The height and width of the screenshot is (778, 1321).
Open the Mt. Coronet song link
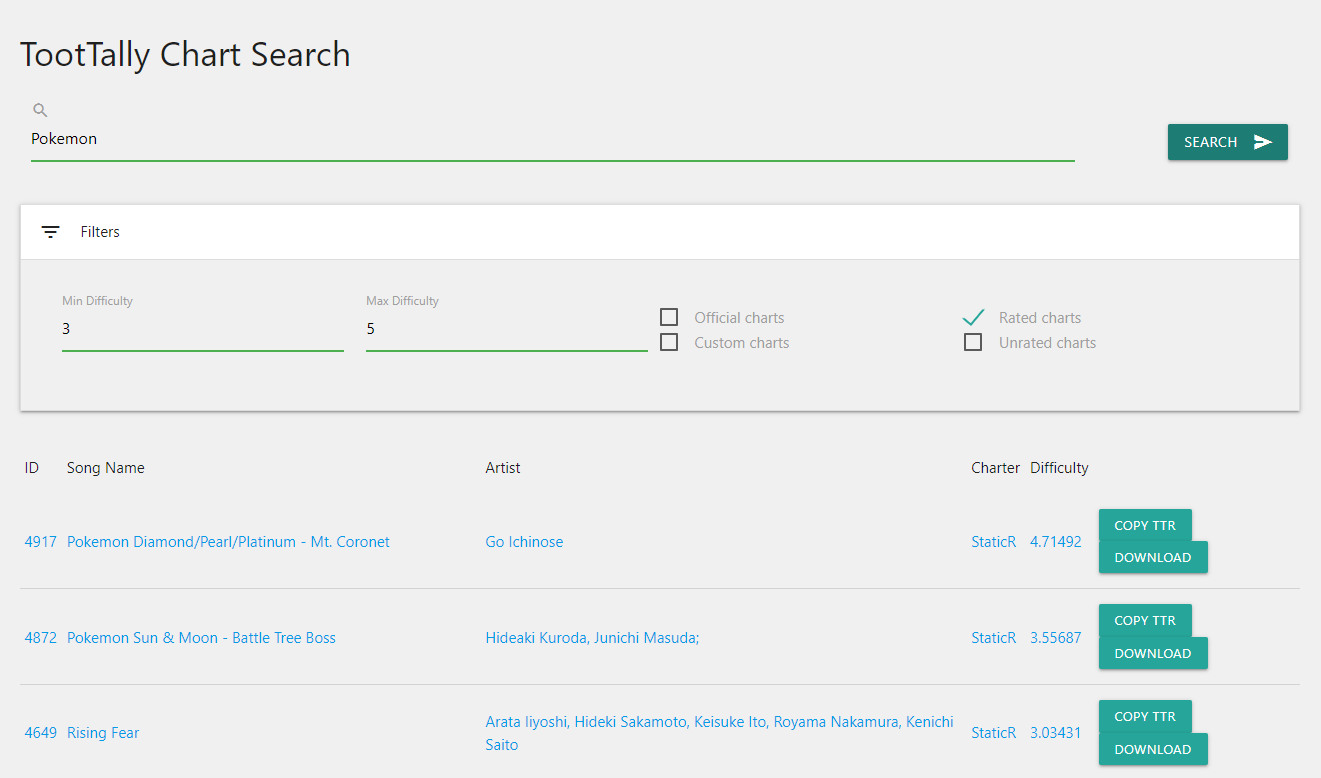(x=228, y=542)
